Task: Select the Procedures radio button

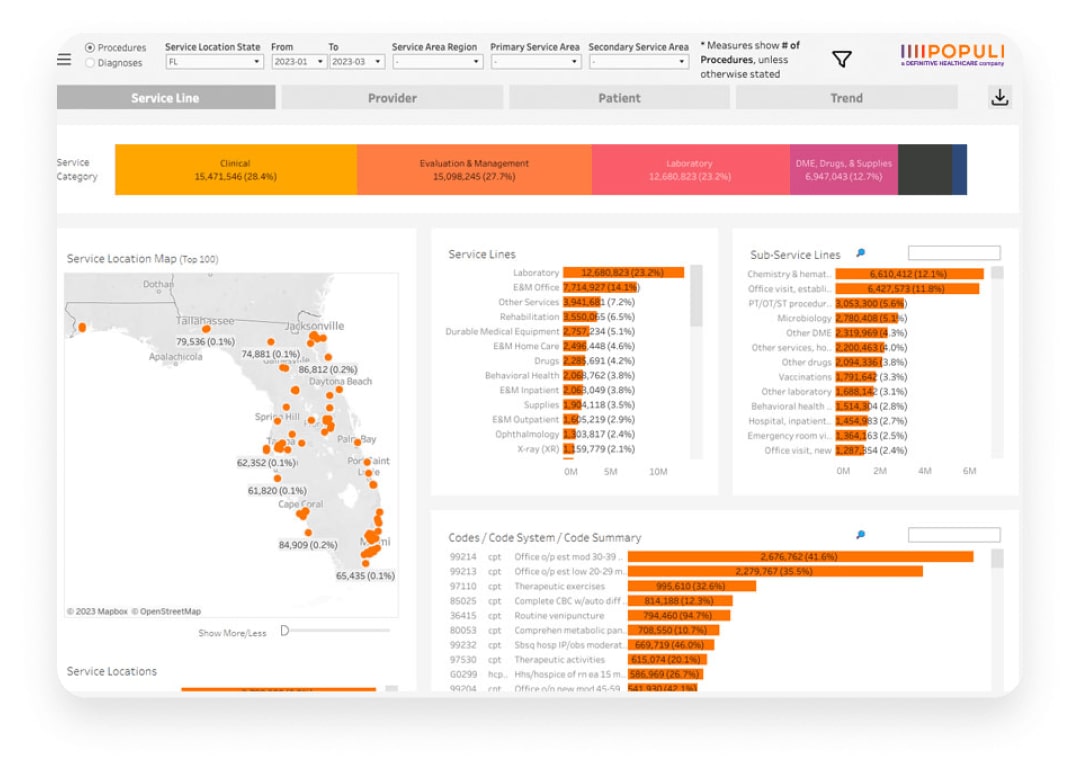Action: (89, 47)
